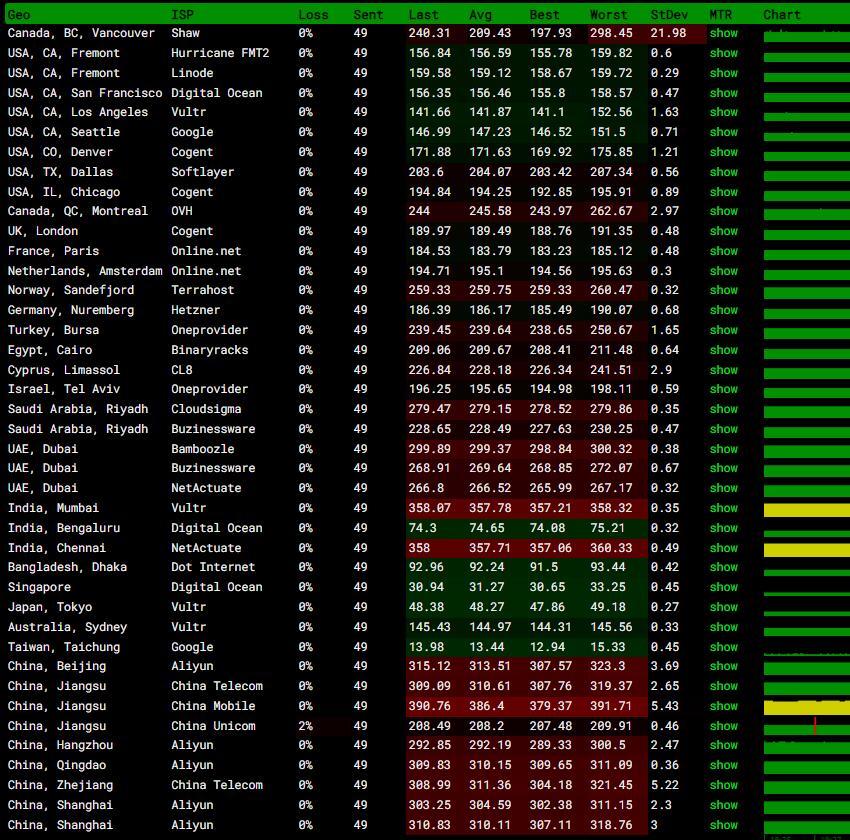The width and height of the screenshot is (850, 840).
Task: Show MTR for France, Paris row
Action: coord(723,251)
